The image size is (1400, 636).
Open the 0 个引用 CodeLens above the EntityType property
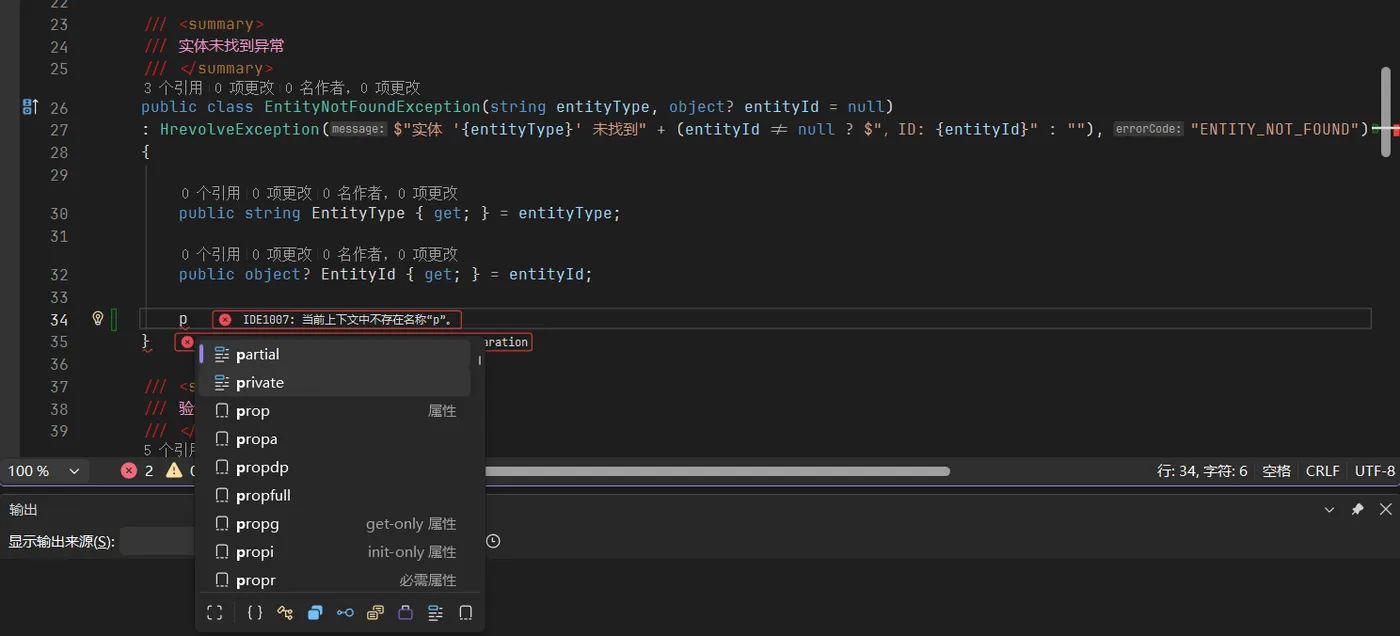coord(210,193)
